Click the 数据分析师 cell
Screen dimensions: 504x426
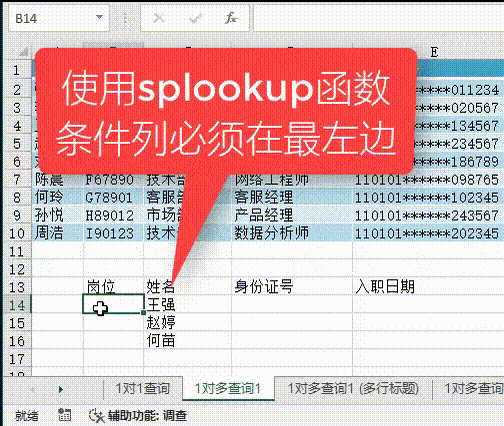point(292,233)
